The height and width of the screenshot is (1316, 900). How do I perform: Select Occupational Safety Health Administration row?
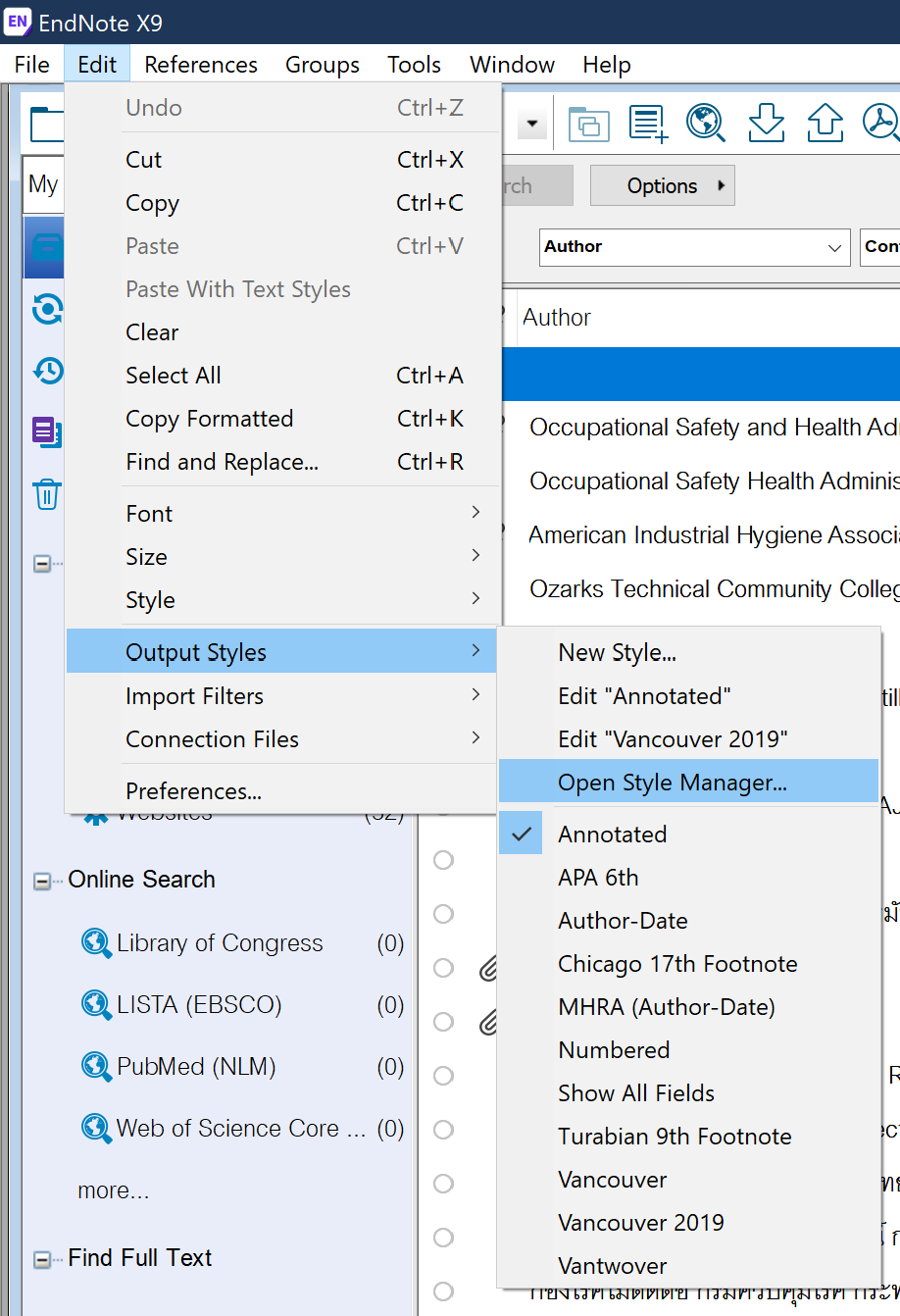point(701,481)
